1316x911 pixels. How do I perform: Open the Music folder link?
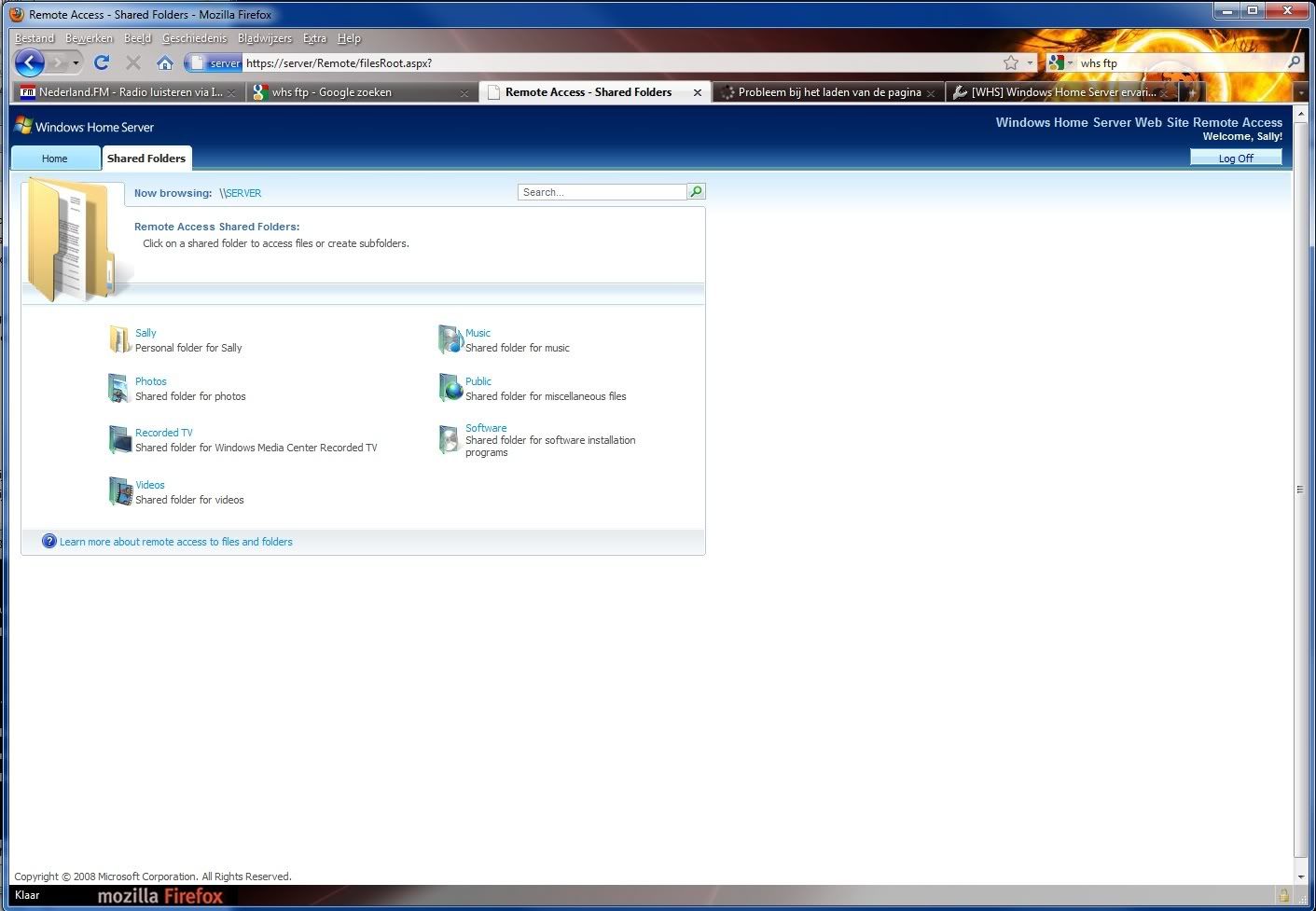(x=478, y=333)
